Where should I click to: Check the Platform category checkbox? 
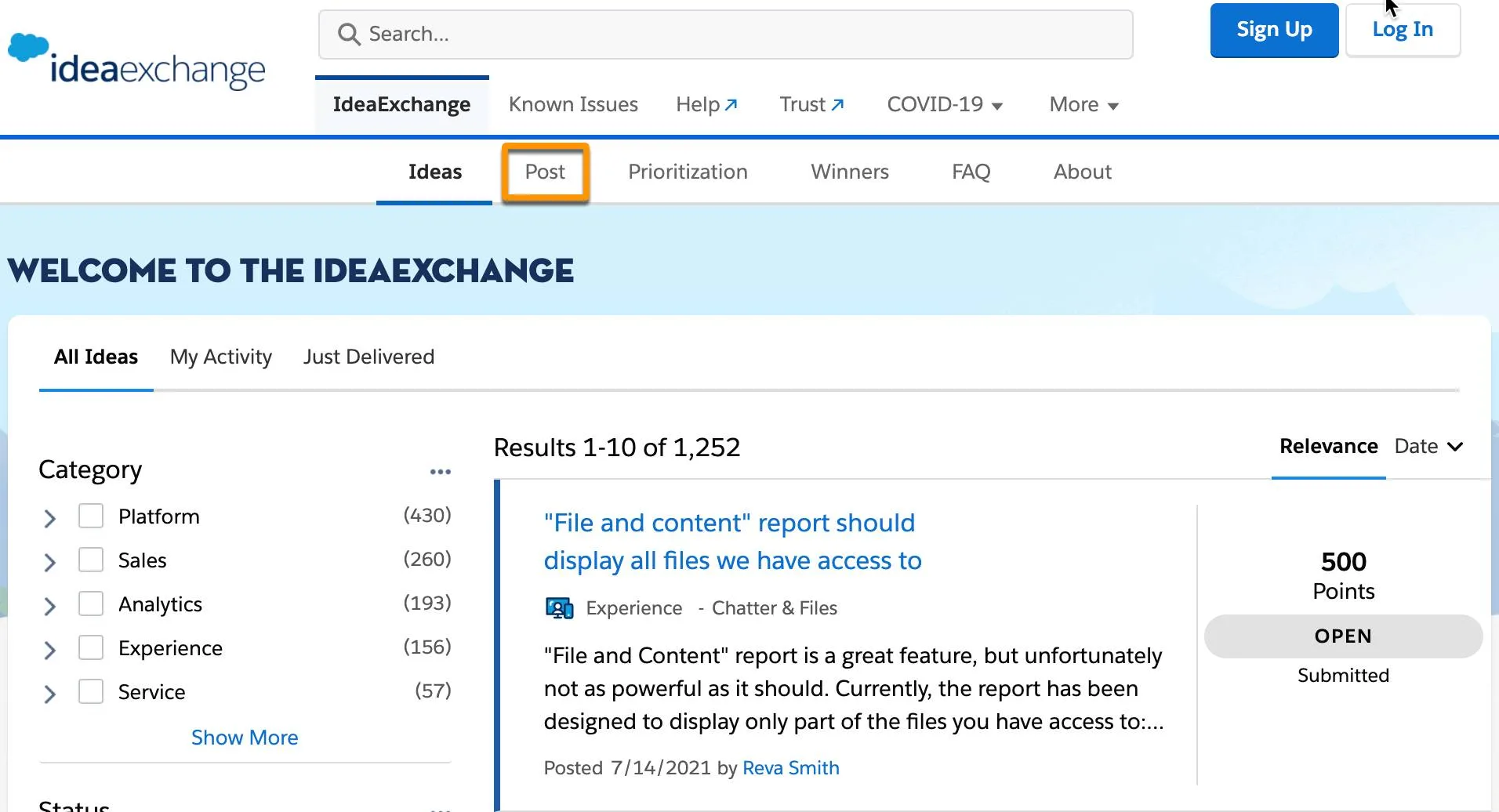point(91,517)
